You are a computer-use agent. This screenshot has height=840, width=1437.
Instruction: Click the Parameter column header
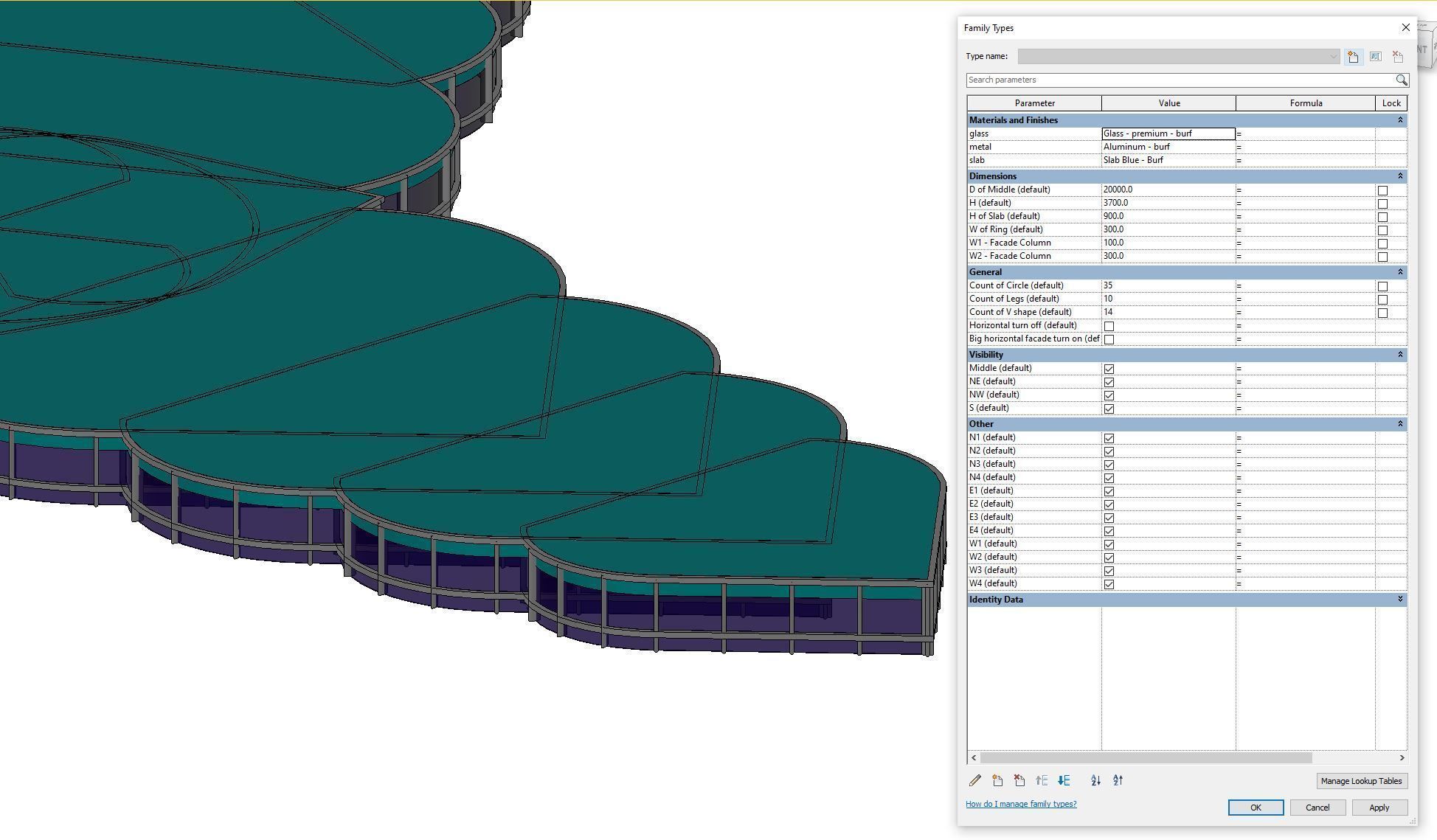(1034, 103)
